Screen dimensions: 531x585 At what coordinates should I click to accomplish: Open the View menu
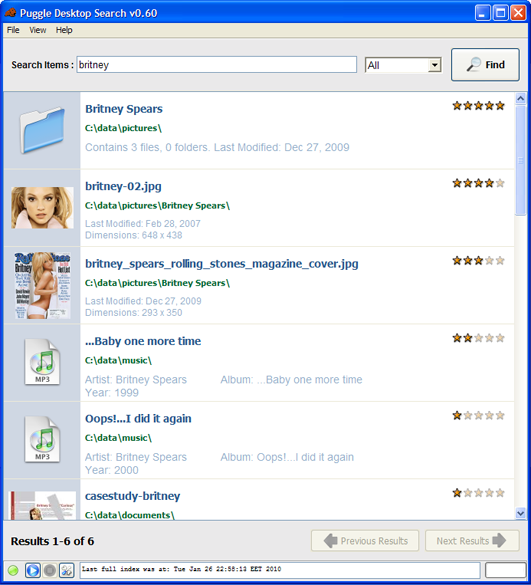38,30
